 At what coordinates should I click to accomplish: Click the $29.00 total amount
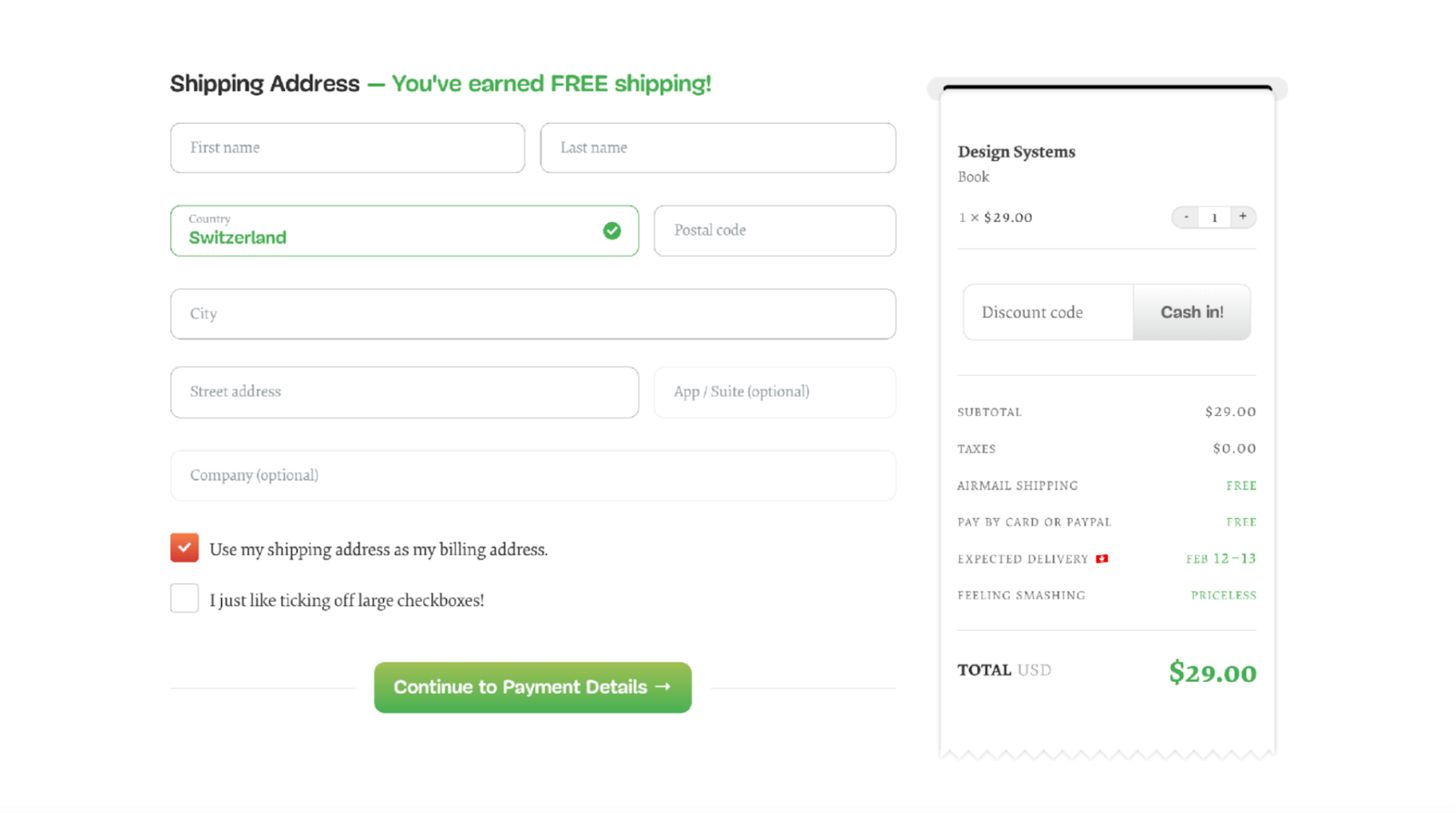[1212, 673]
